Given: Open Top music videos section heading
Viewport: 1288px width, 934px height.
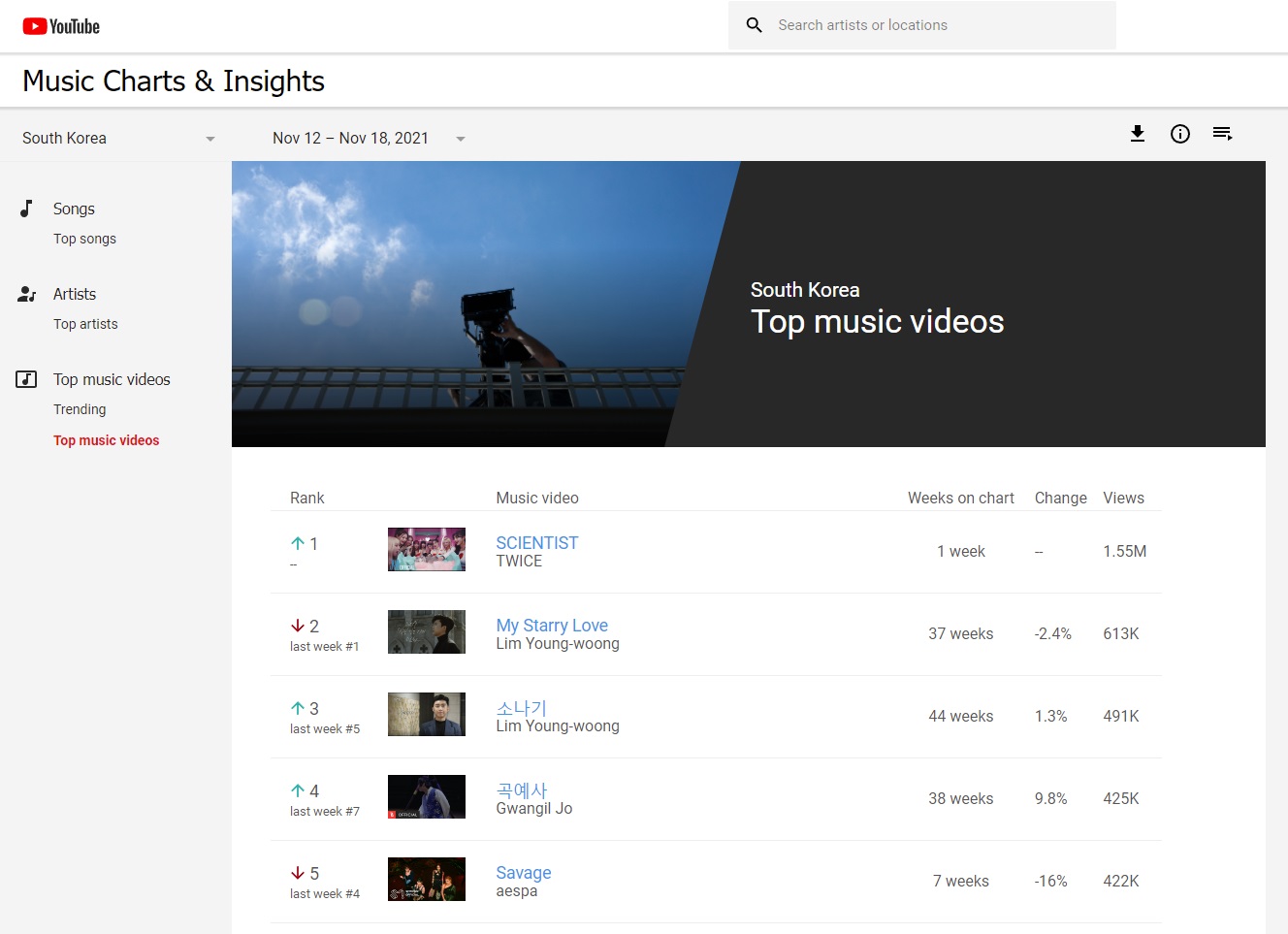Looking at the screenshot, I should point(112,379).
